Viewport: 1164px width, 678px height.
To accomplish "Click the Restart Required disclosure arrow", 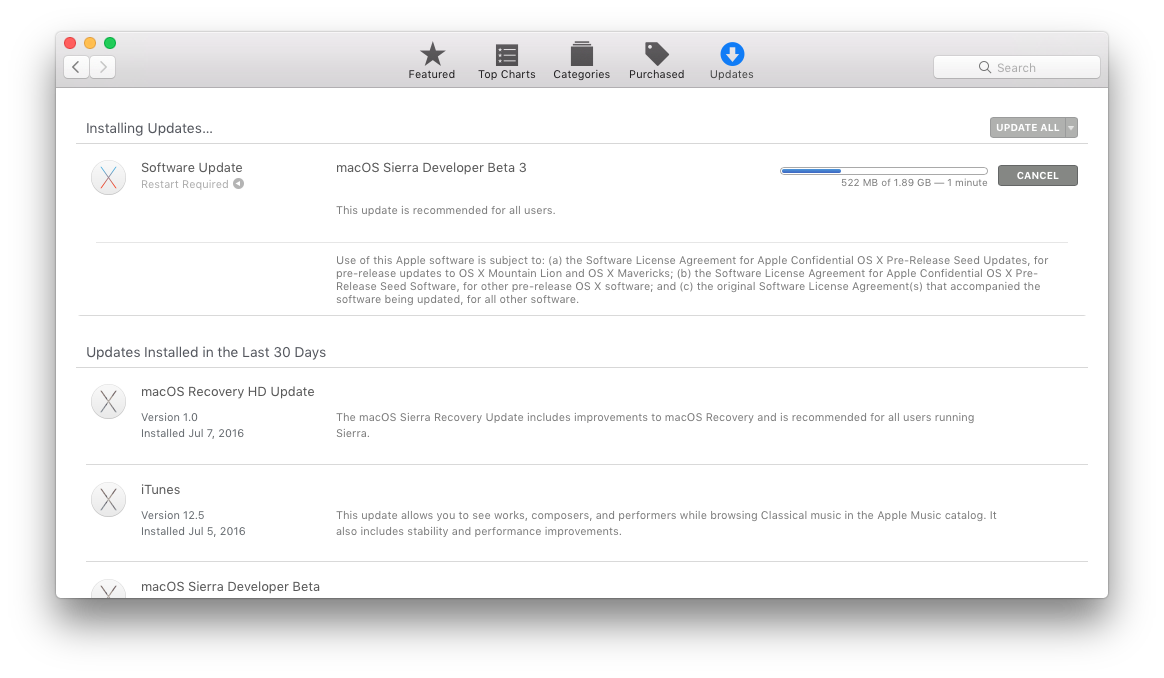I will pyautogui.click(x=238, y=183).
